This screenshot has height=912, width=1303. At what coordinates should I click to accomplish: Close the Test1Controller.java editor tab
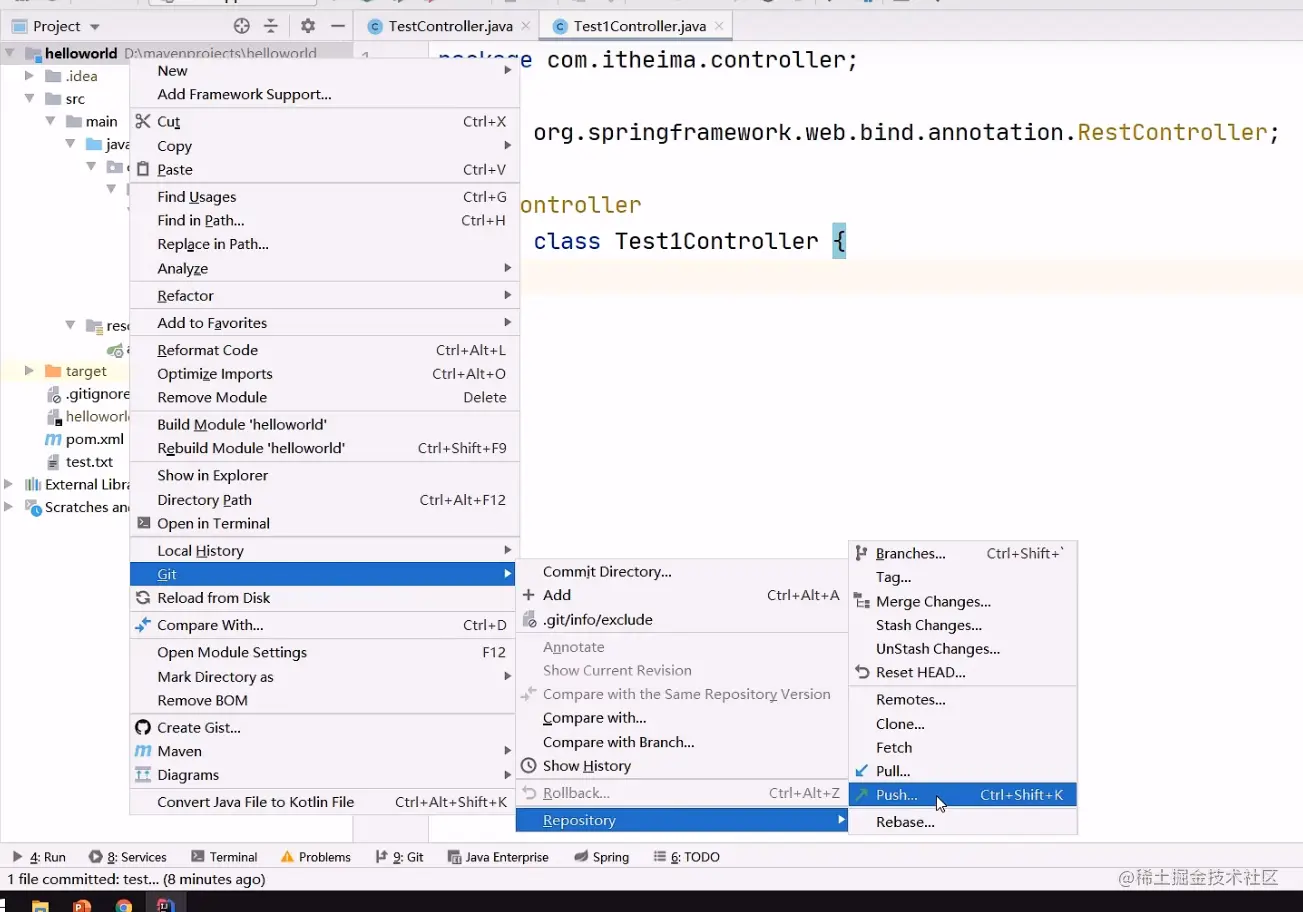click(x=719, y=26)
